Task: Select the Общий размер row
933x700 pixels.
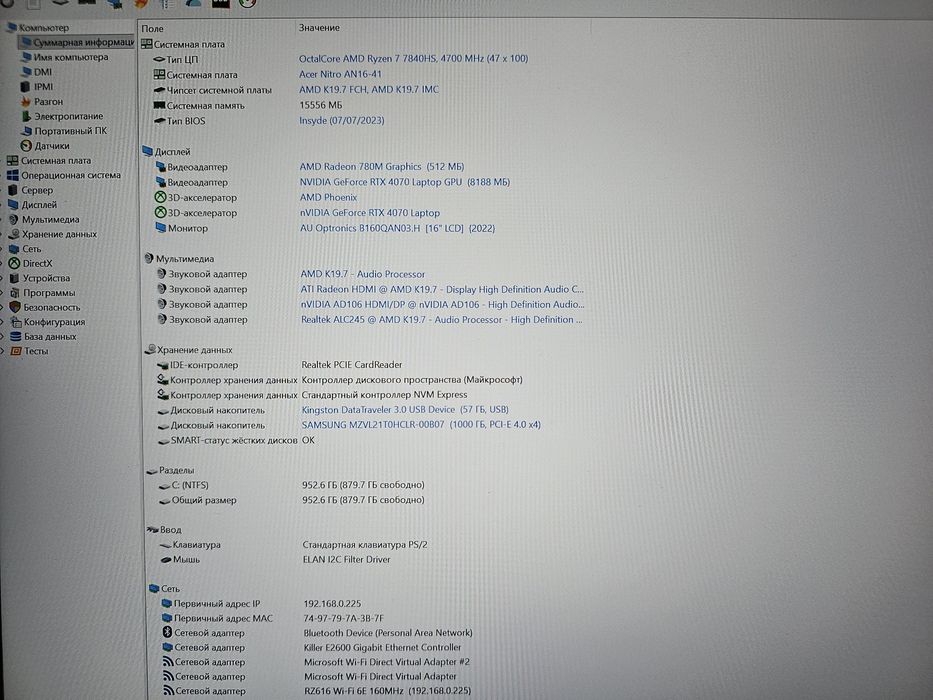Action: click(x=292, y=500)
